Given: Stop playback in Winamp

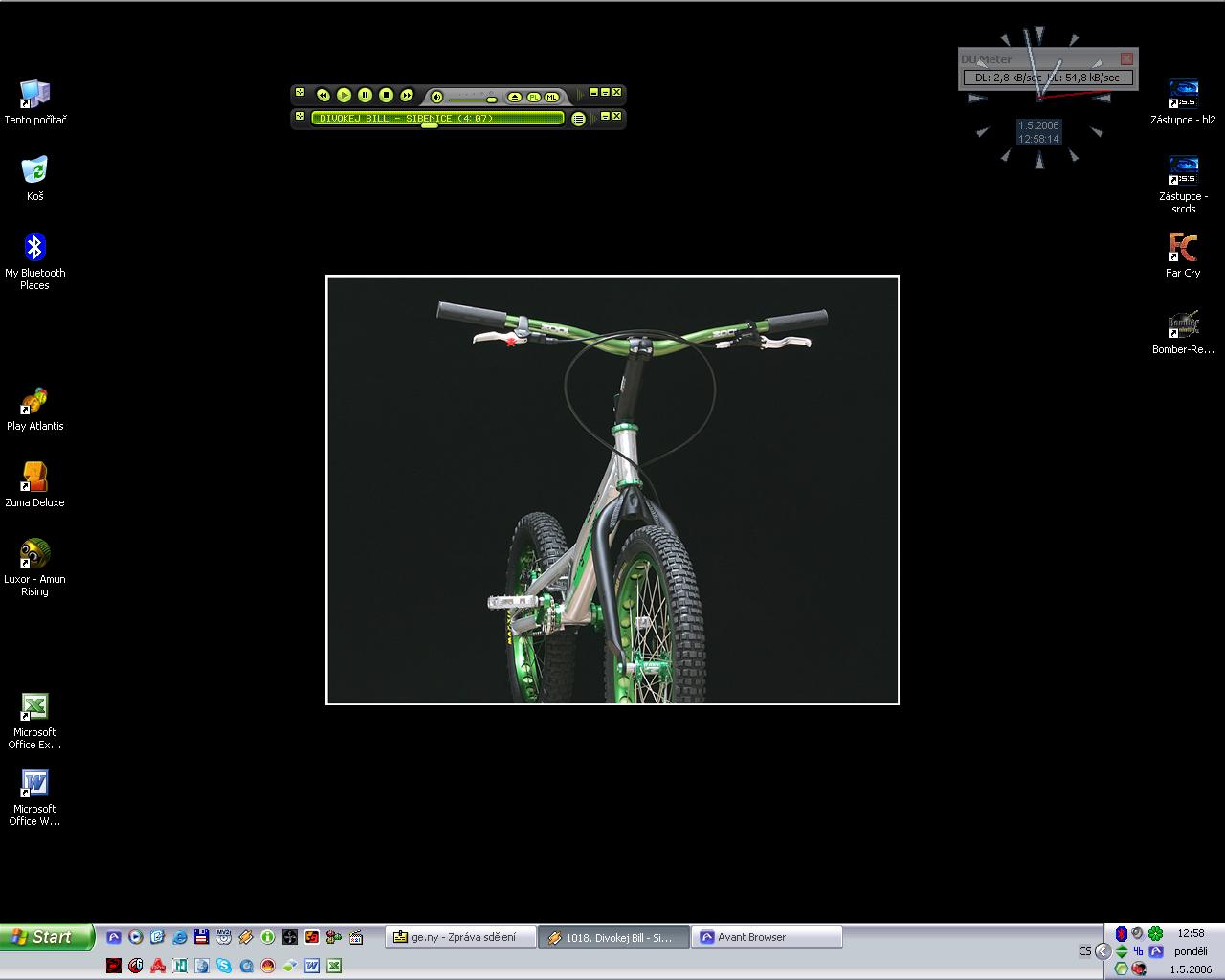Looking at the screenshot, I should coord(387,95).
